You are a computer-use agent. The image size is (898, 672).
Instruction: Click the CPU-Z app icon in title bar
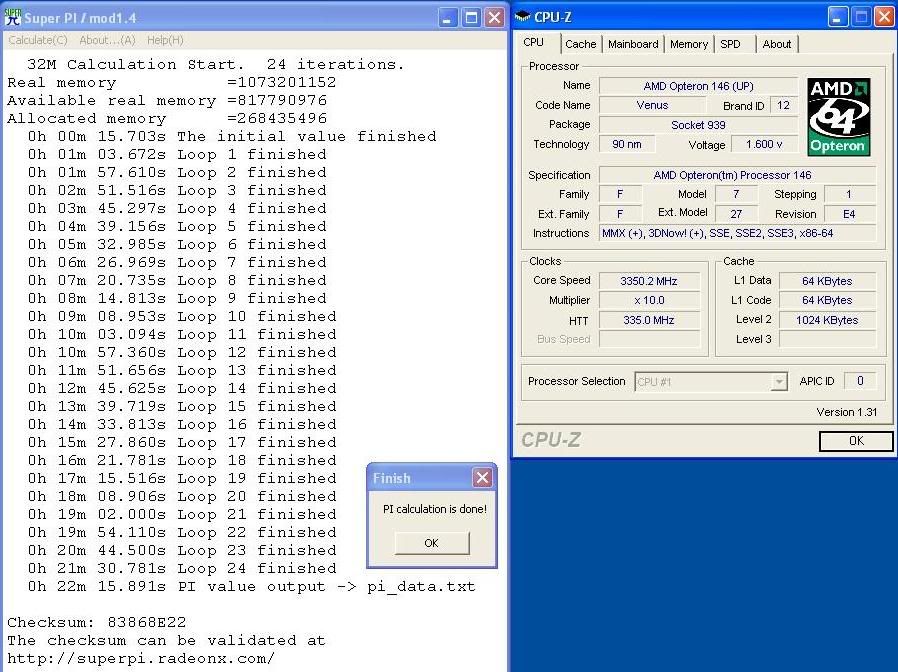[x=522, y=17]
